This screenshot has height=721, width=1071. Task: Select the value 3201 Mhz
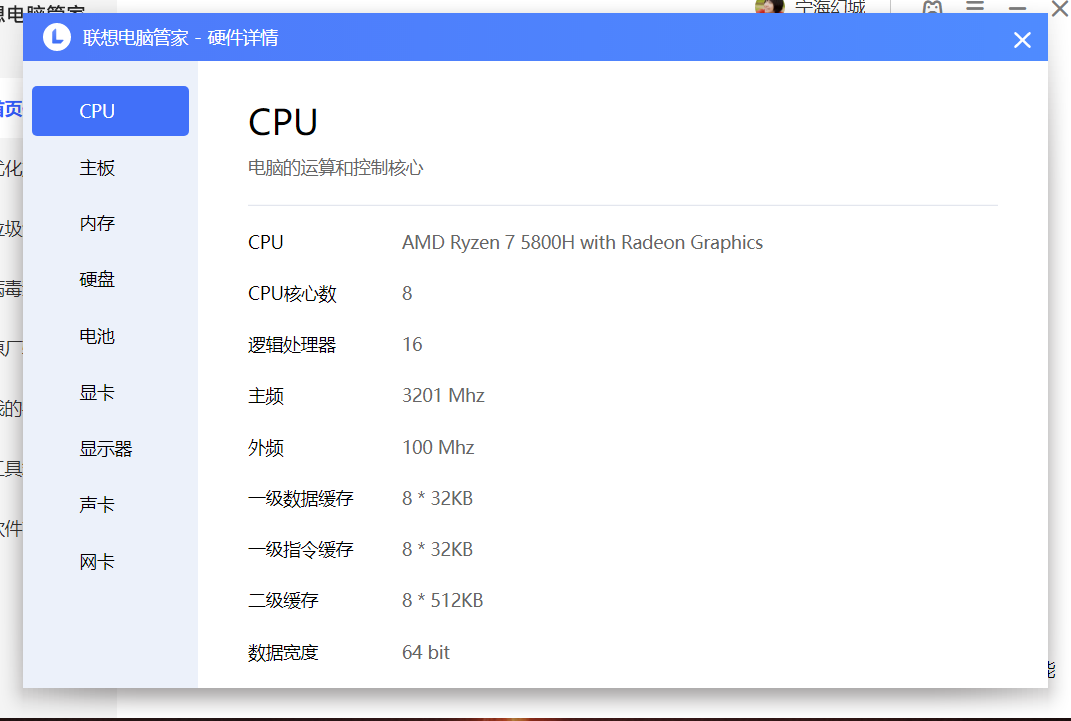pyautogui.click(x=443, y=395)
